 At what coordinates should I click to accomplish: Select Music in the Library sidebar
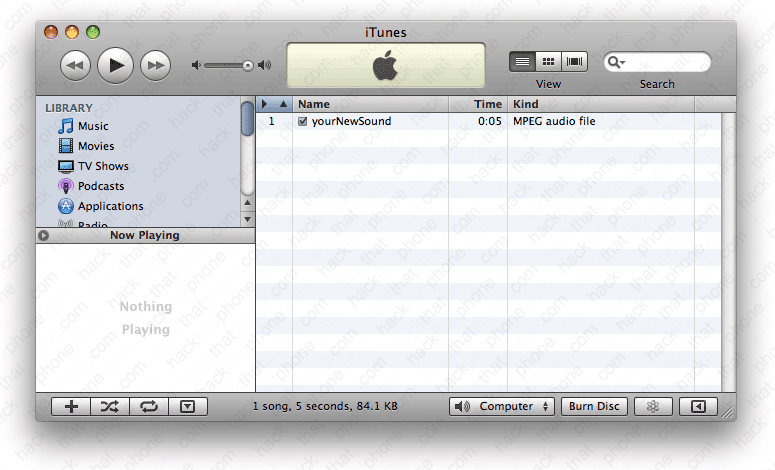pos(93,126)
